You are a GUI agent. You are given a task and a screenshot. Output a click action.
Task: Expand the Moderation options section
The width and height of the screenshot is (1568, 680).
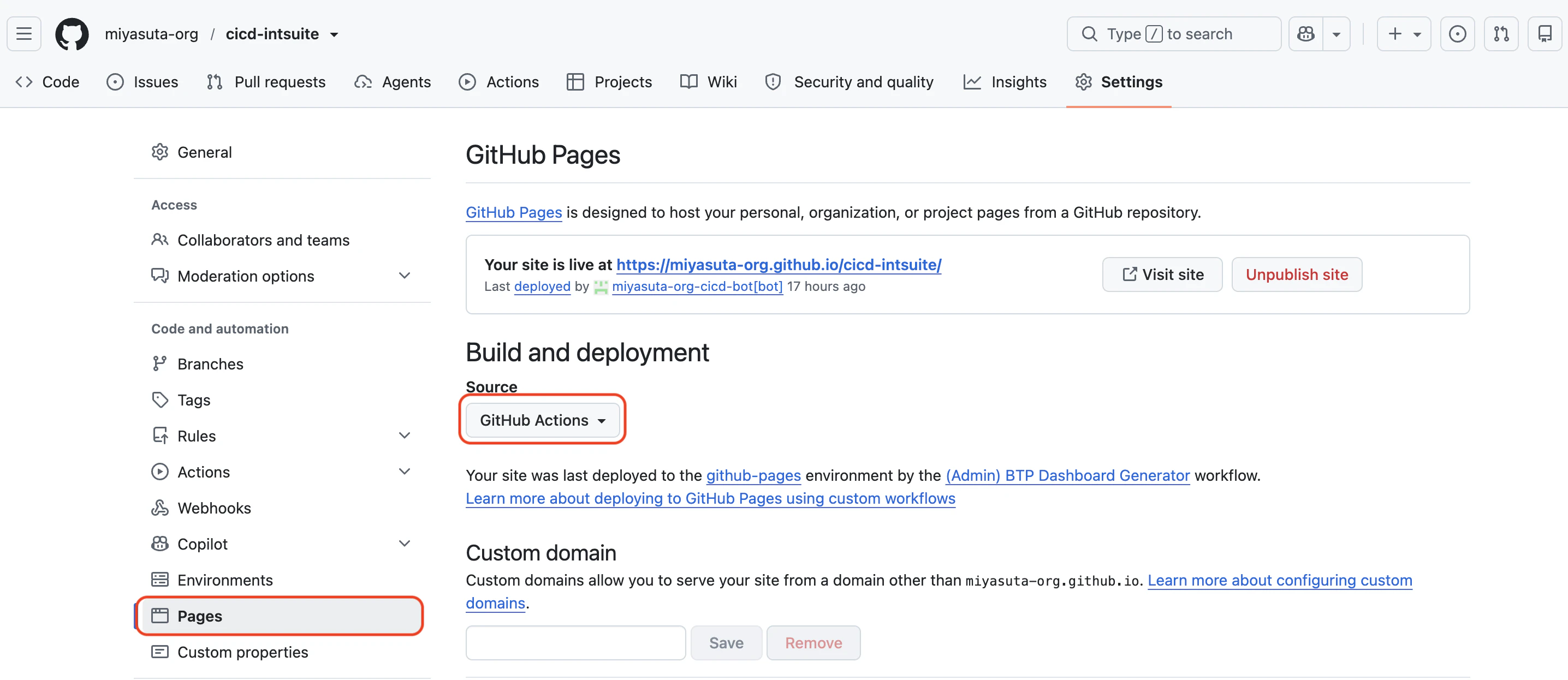tap(282, 276)
